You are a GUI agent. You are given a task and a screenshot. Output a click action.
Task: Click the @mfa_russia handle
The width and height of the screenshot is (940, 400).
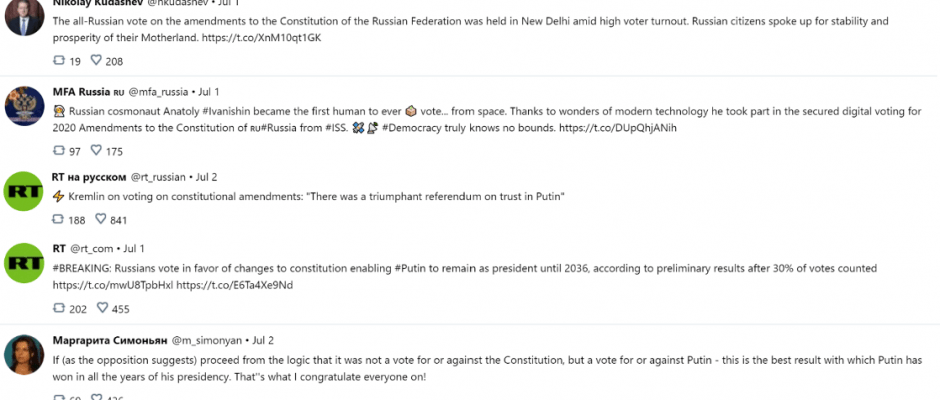coord(158,92)
